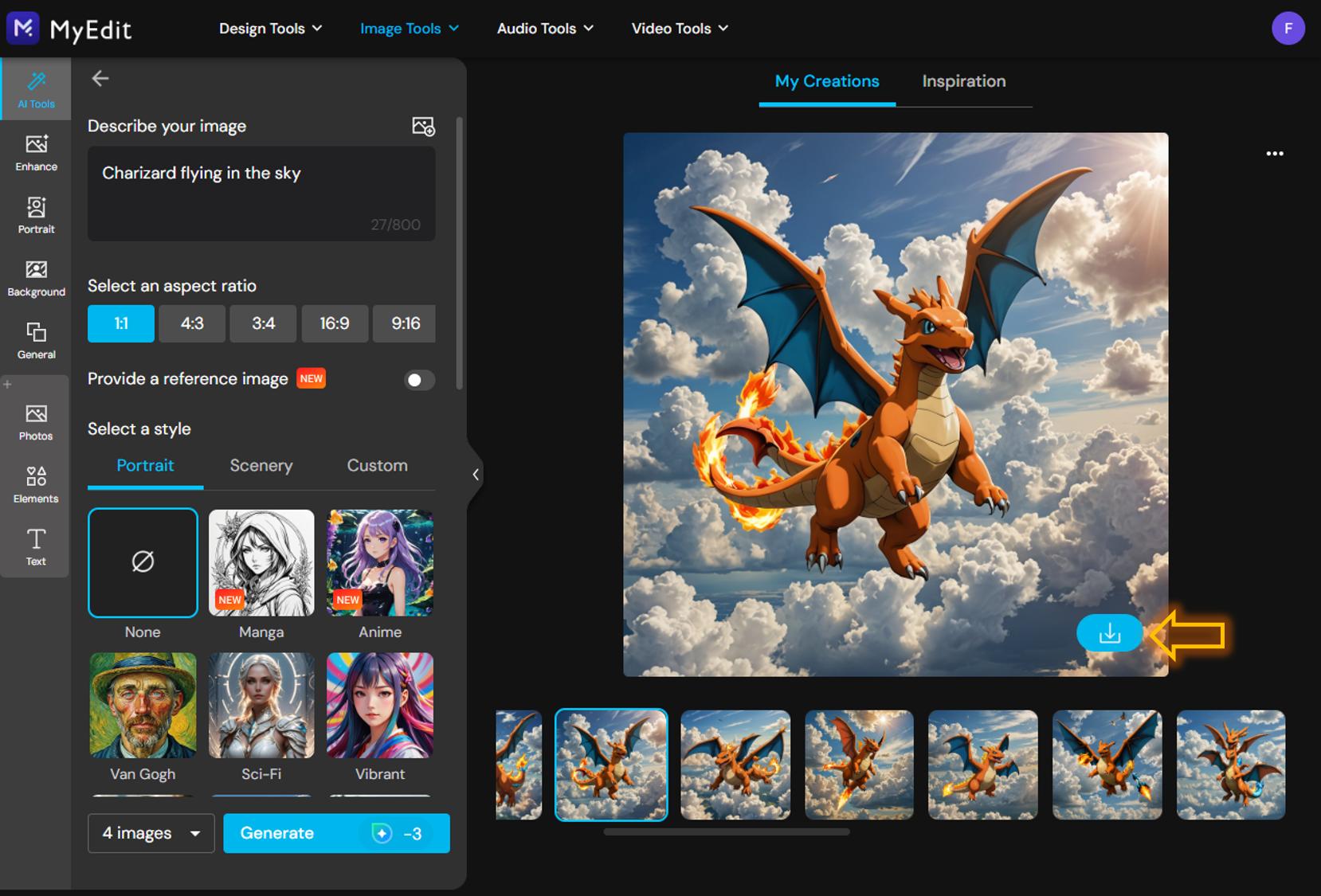Click the small plus icon in sidebar
The height and width of the screenshot is (896, 1321).
pyautogui.click(x=7, y=384)
